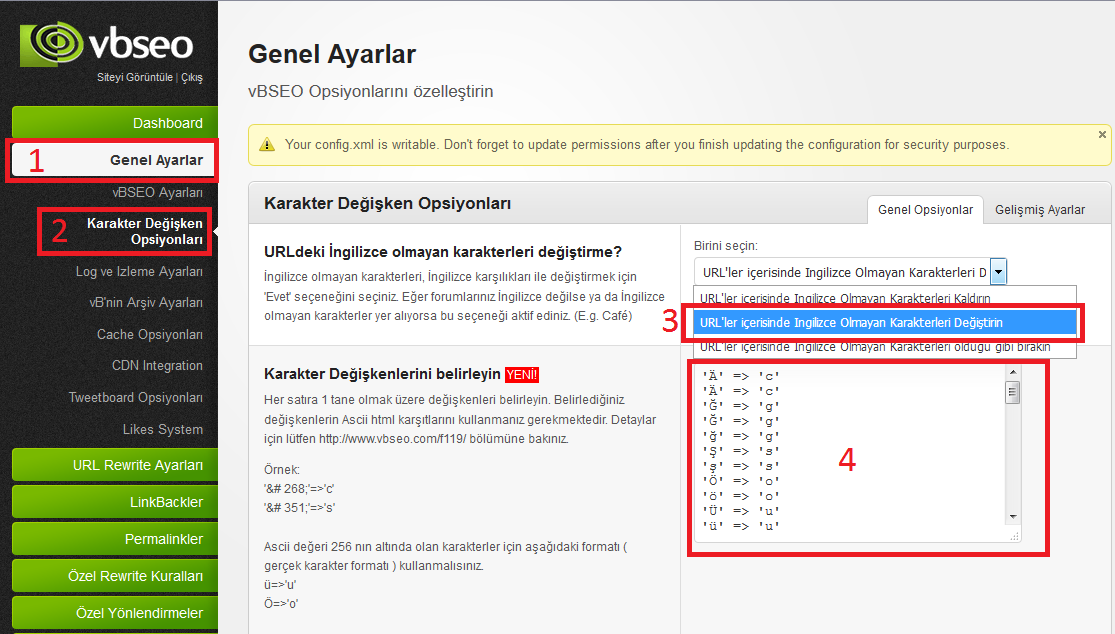This screenshot has width=1115, height=634.
Task: Click the textarea scrollbar thumb
Action: pyautogui.click(x=1013, y=392)
